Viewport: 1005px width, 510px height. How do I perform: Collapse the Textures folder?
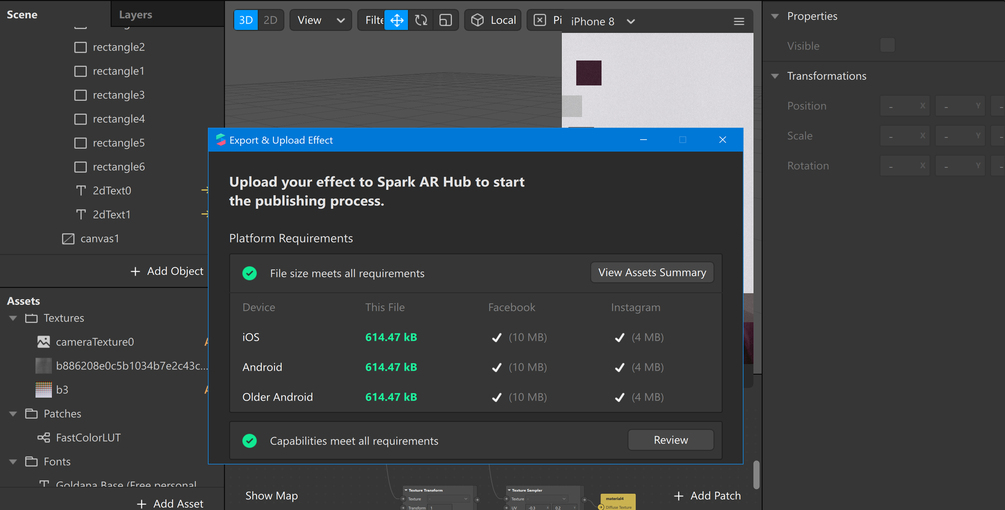point(13,318)
